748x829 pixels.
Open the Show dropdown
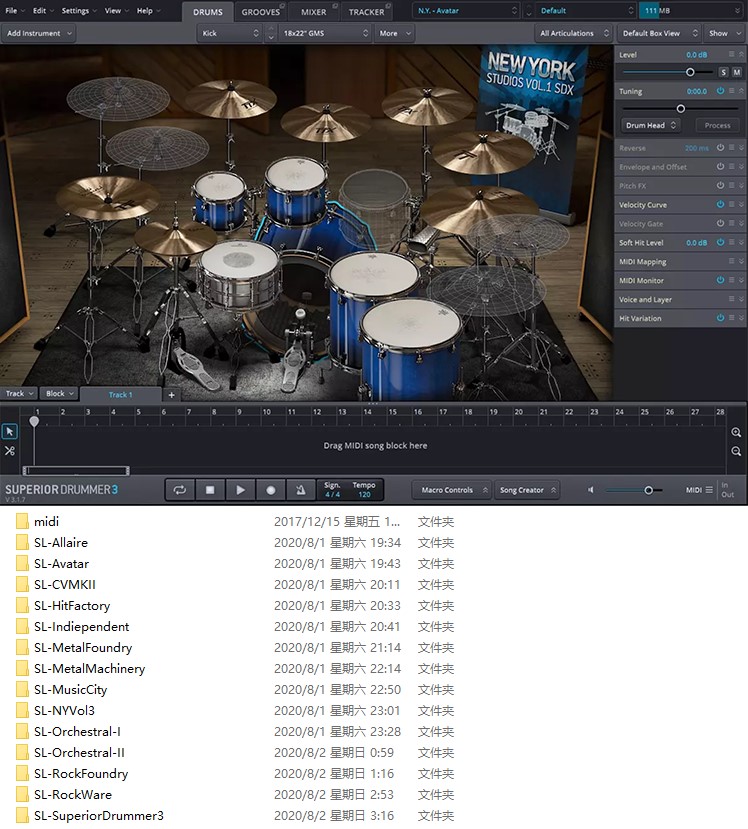pyautogui.click(x=725, y=33)
